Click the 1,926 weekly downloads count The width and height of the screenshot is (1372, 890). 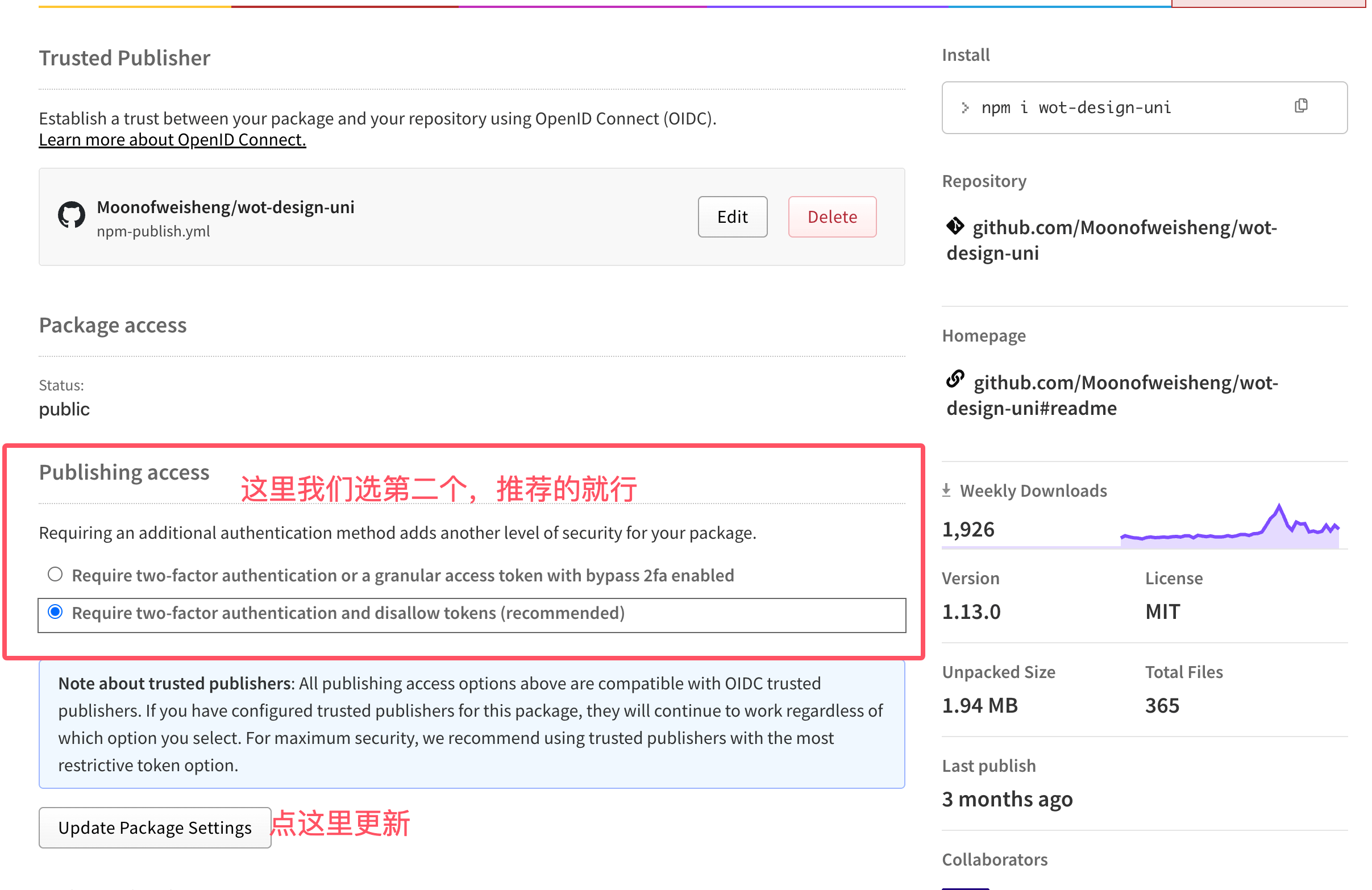pyautogui.click(x=968, y=529)
